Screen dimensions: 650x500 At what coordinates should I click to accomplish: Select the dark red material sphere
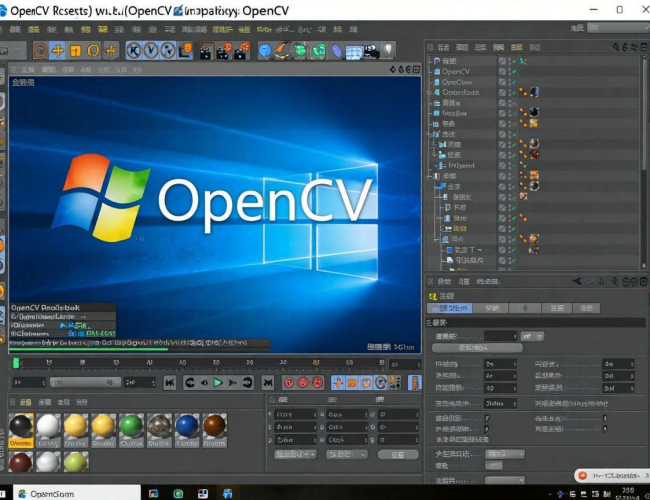(21, 461)
